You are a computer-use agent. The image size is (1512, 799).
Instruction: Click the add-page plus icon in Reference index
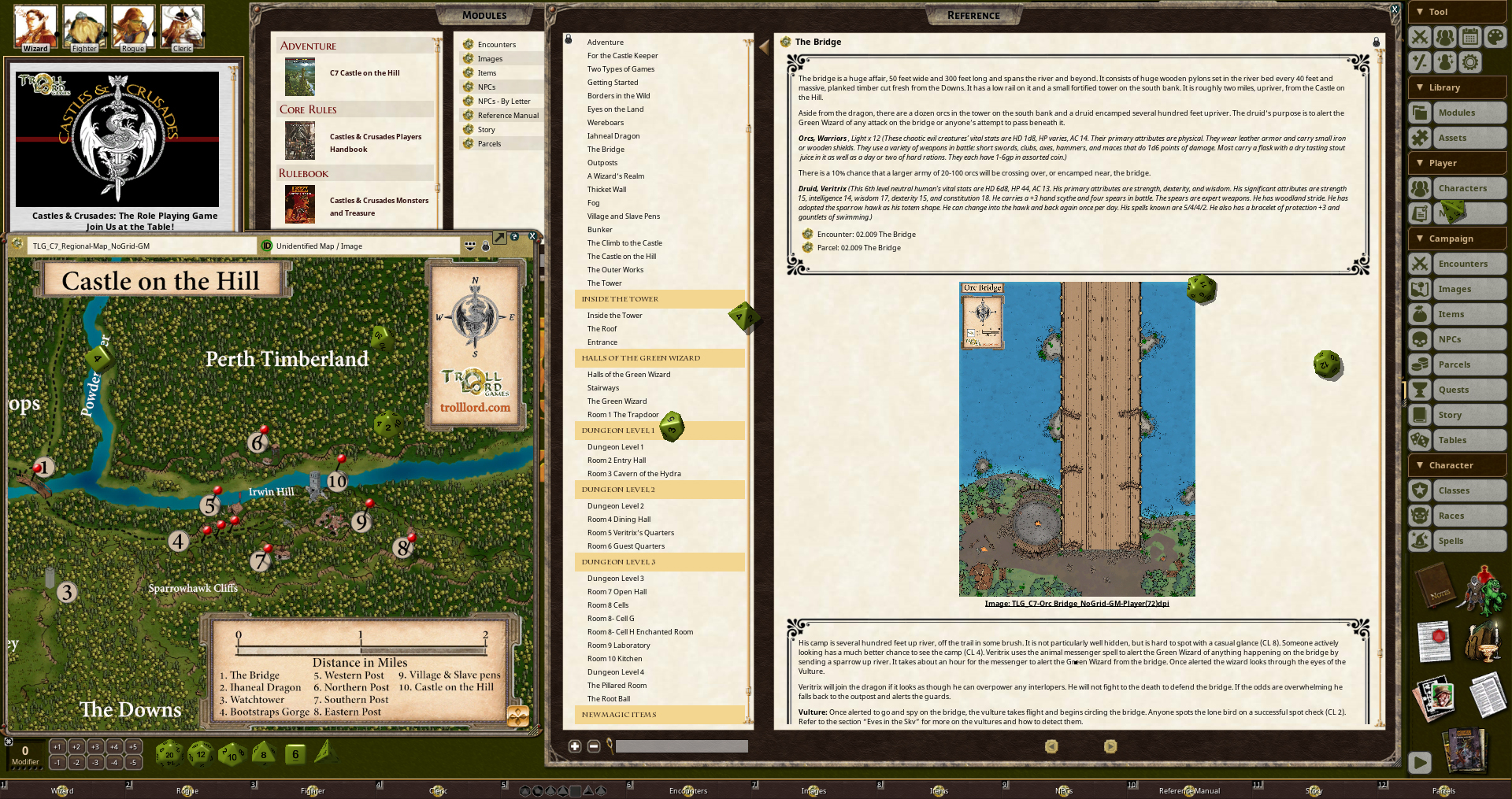(575, 746)
